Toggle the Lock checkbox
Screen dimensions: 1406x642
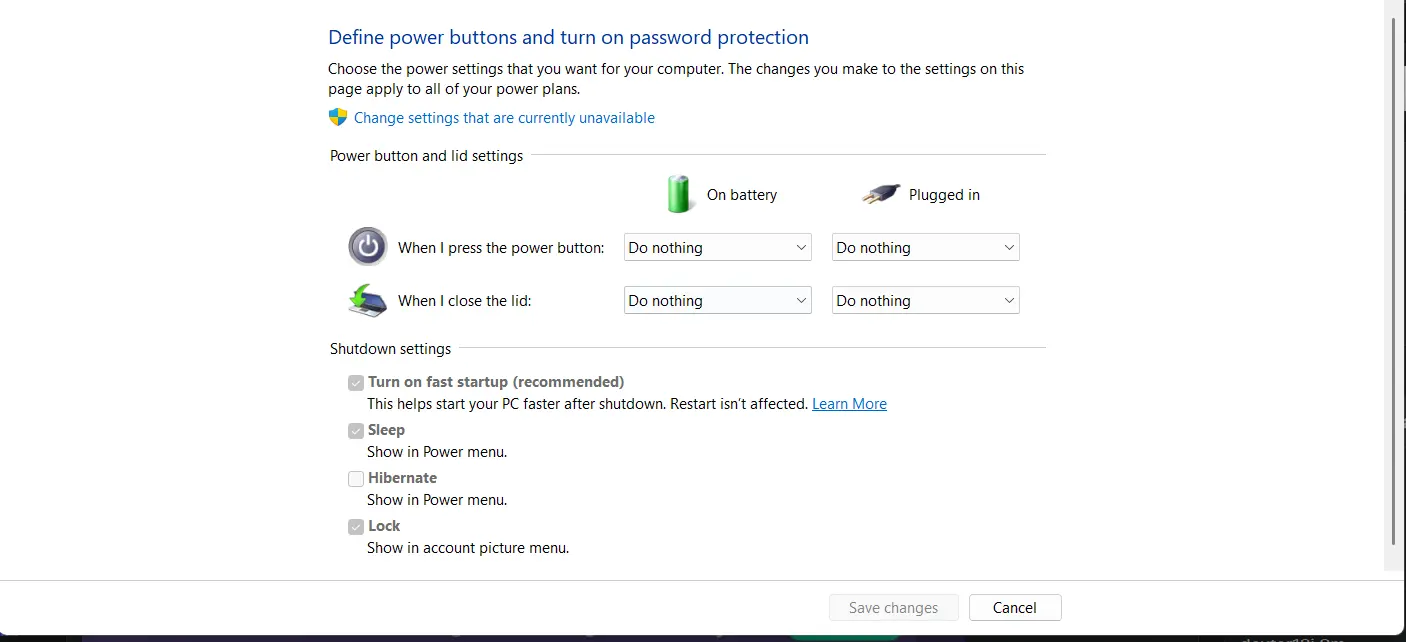pyautogui.click(x=356, y=526)
